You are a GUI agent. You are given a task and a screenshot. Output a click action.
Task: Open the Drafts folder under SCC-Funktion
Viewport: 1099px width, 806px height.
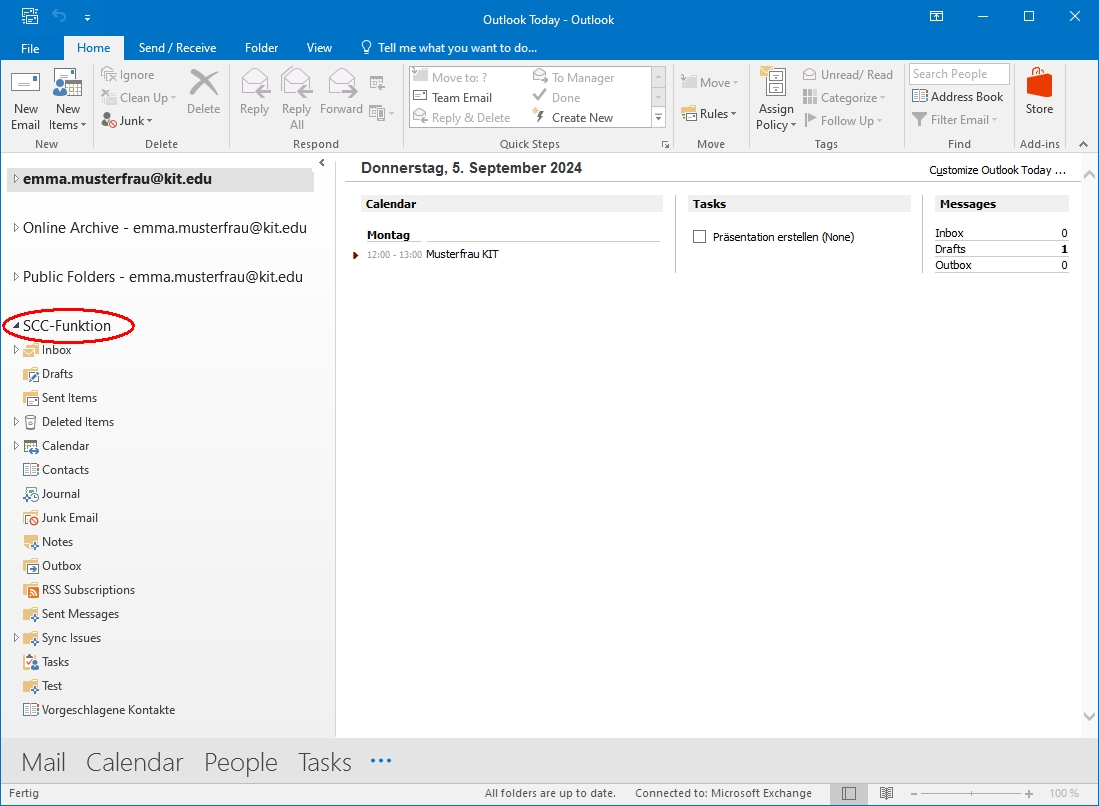(x=48, y=374)
